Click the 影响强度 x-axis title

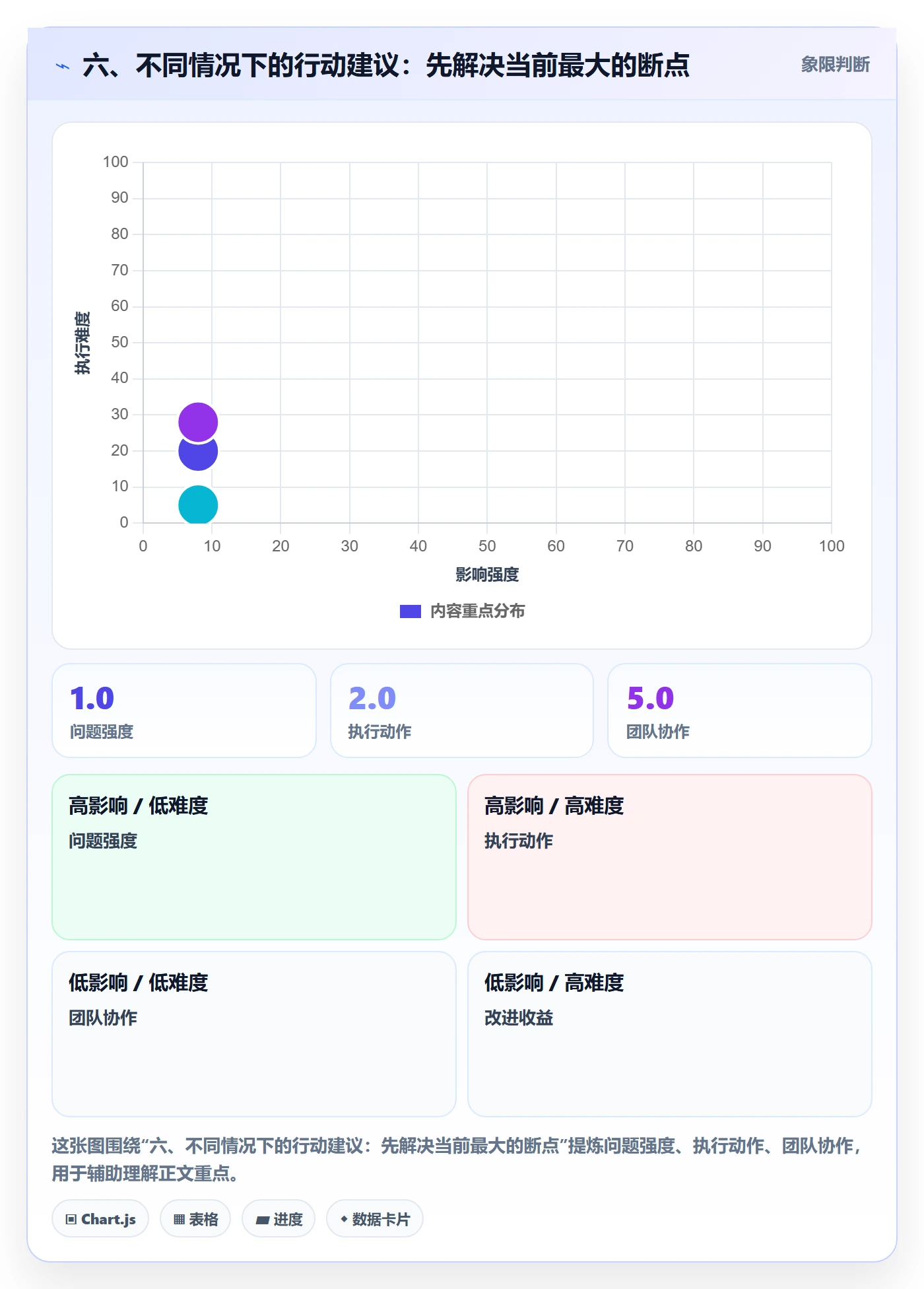[x=487, y=575]
